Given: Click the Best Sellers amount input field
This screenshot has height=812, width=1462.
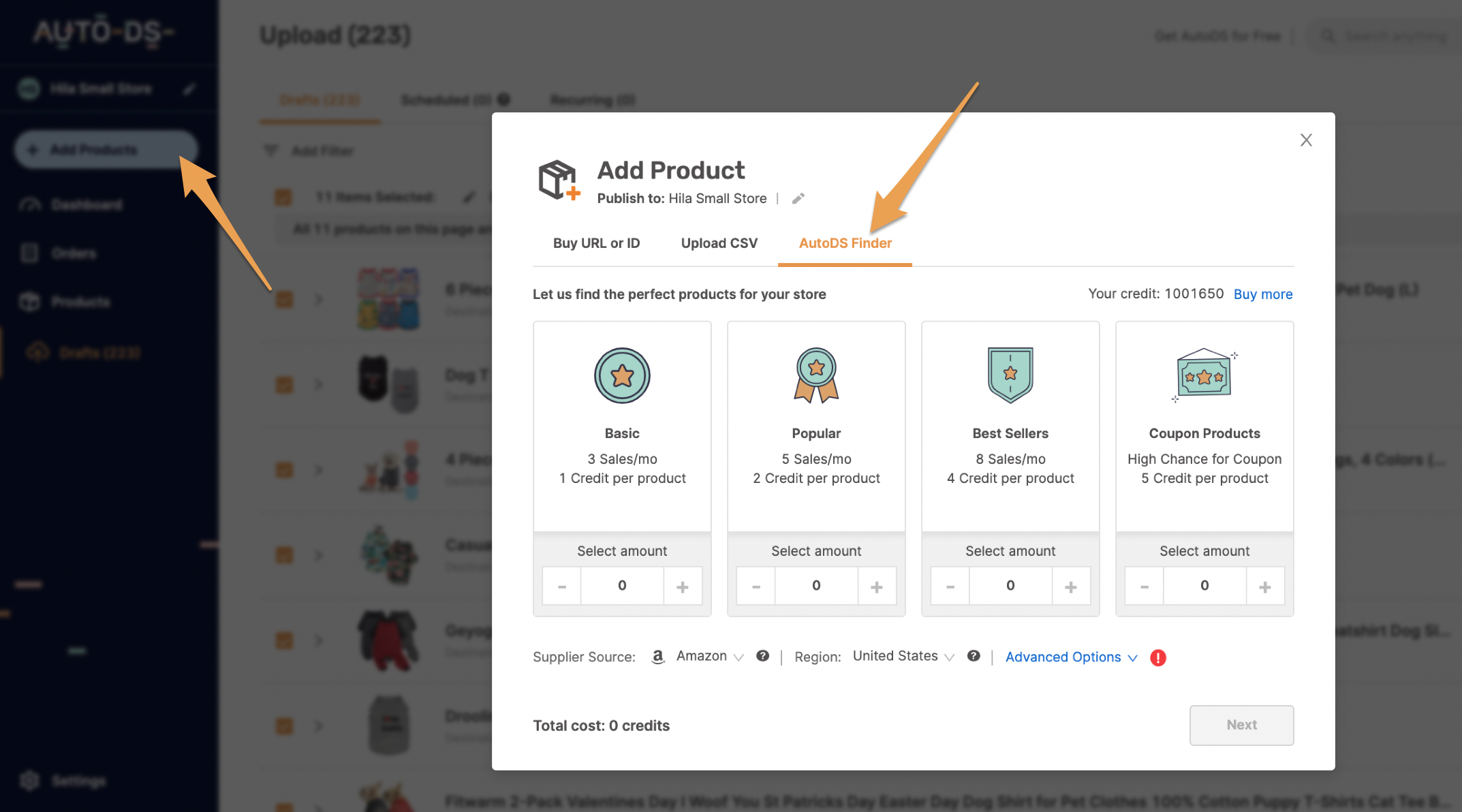Looking at the screenshot, I should tap(1010, 586).
